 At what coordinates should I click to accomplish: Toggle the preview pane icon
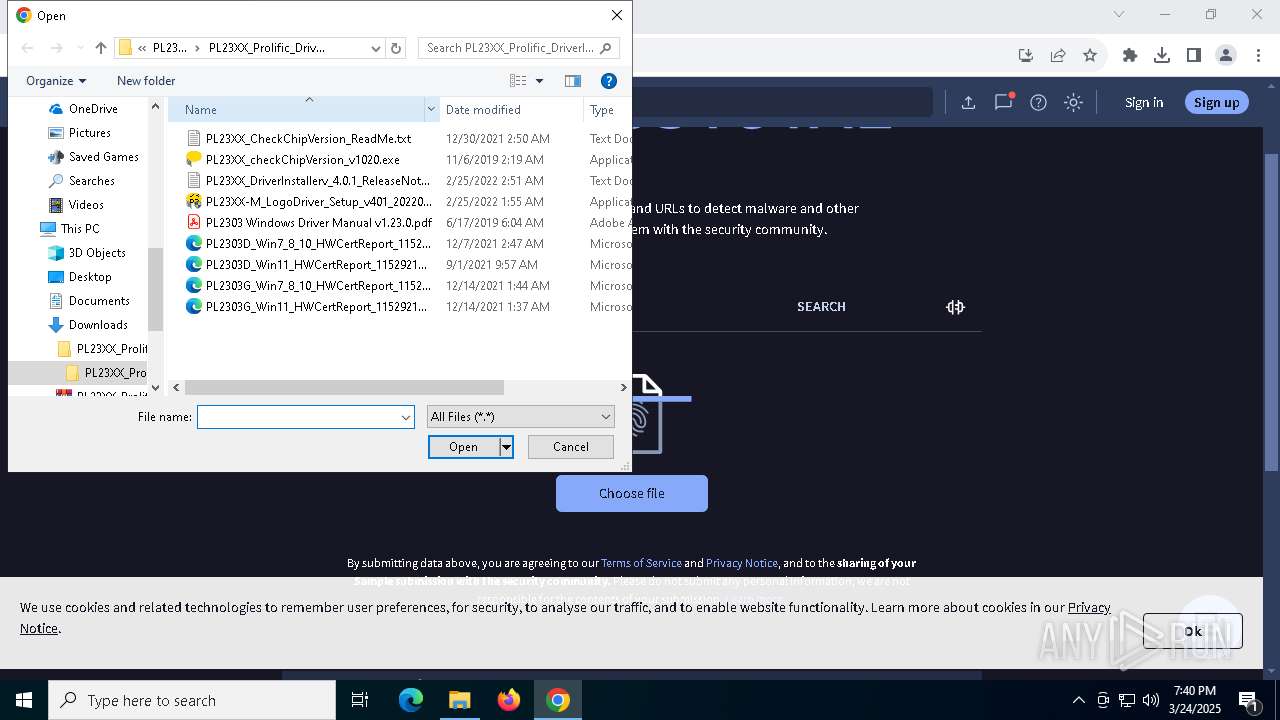(573, 81)
